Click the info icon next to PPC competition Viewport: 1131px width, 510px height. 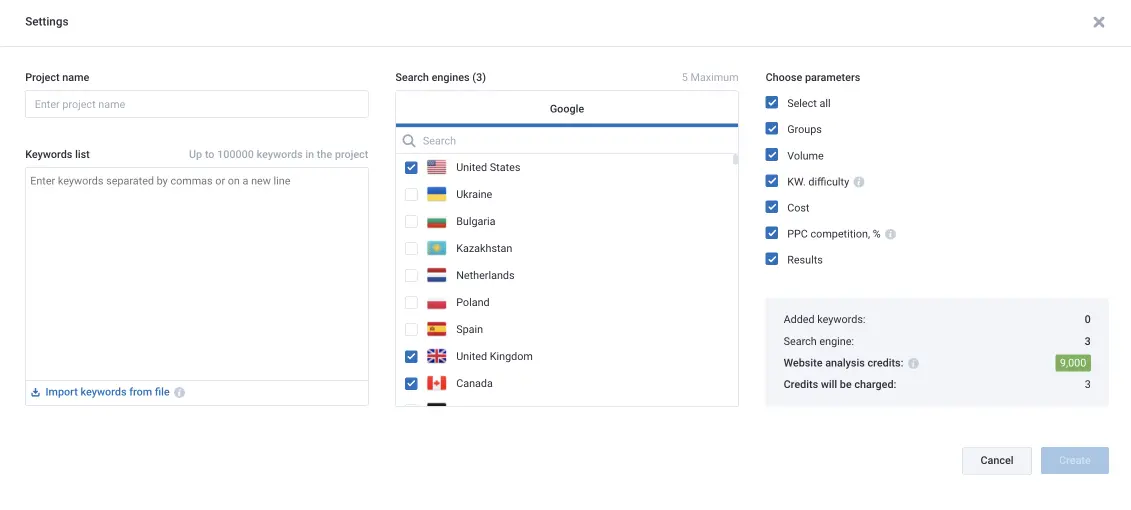click(x=890, y=234)
